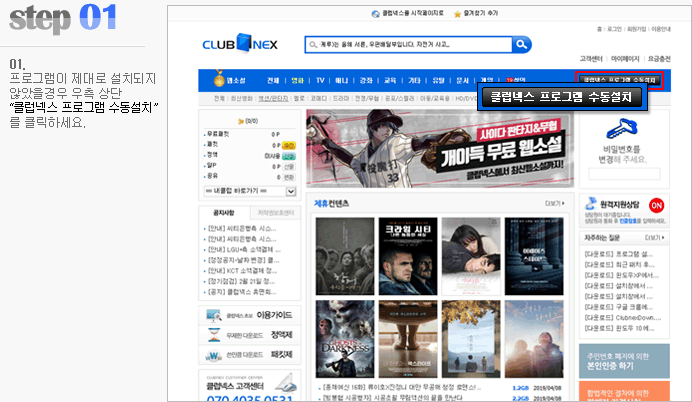Viewport: 692px width, 402px height.
Task: Open FAQ '[다운로드] 최근 패치 후...'
Action: [x=620, y=265]
